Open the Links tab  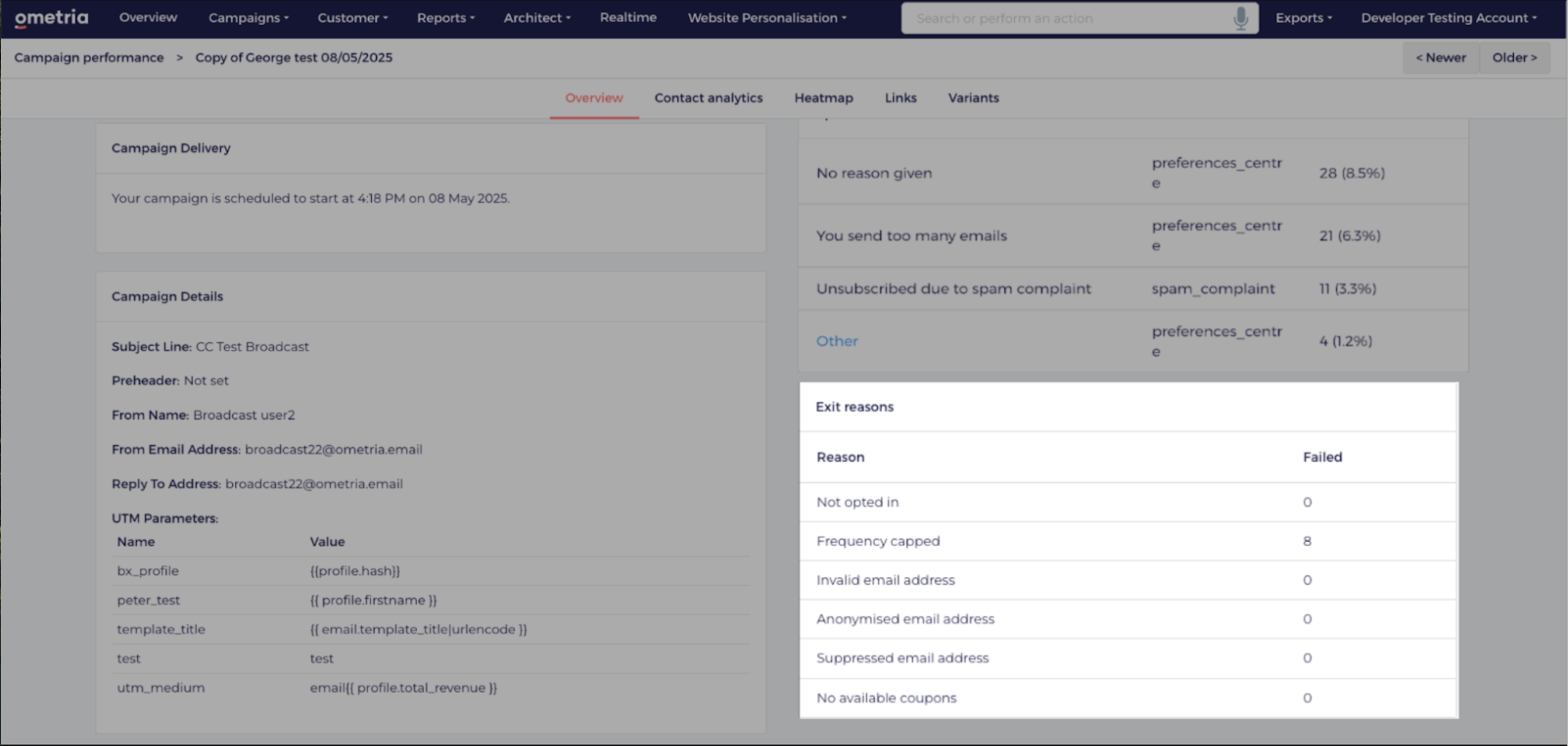coord(900,98)
